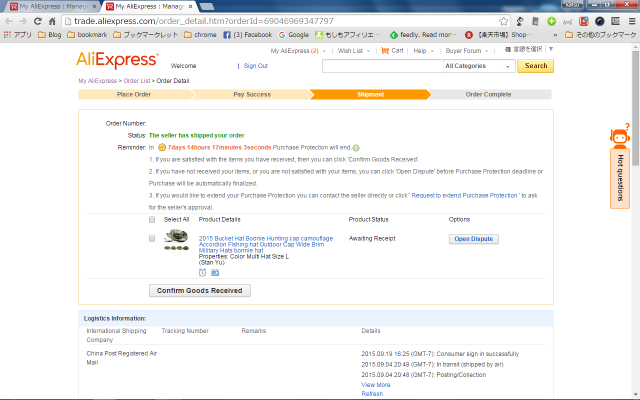Tick the Bucket Hat product checkbox
640x400 pixels.
(x=152, y=238)
